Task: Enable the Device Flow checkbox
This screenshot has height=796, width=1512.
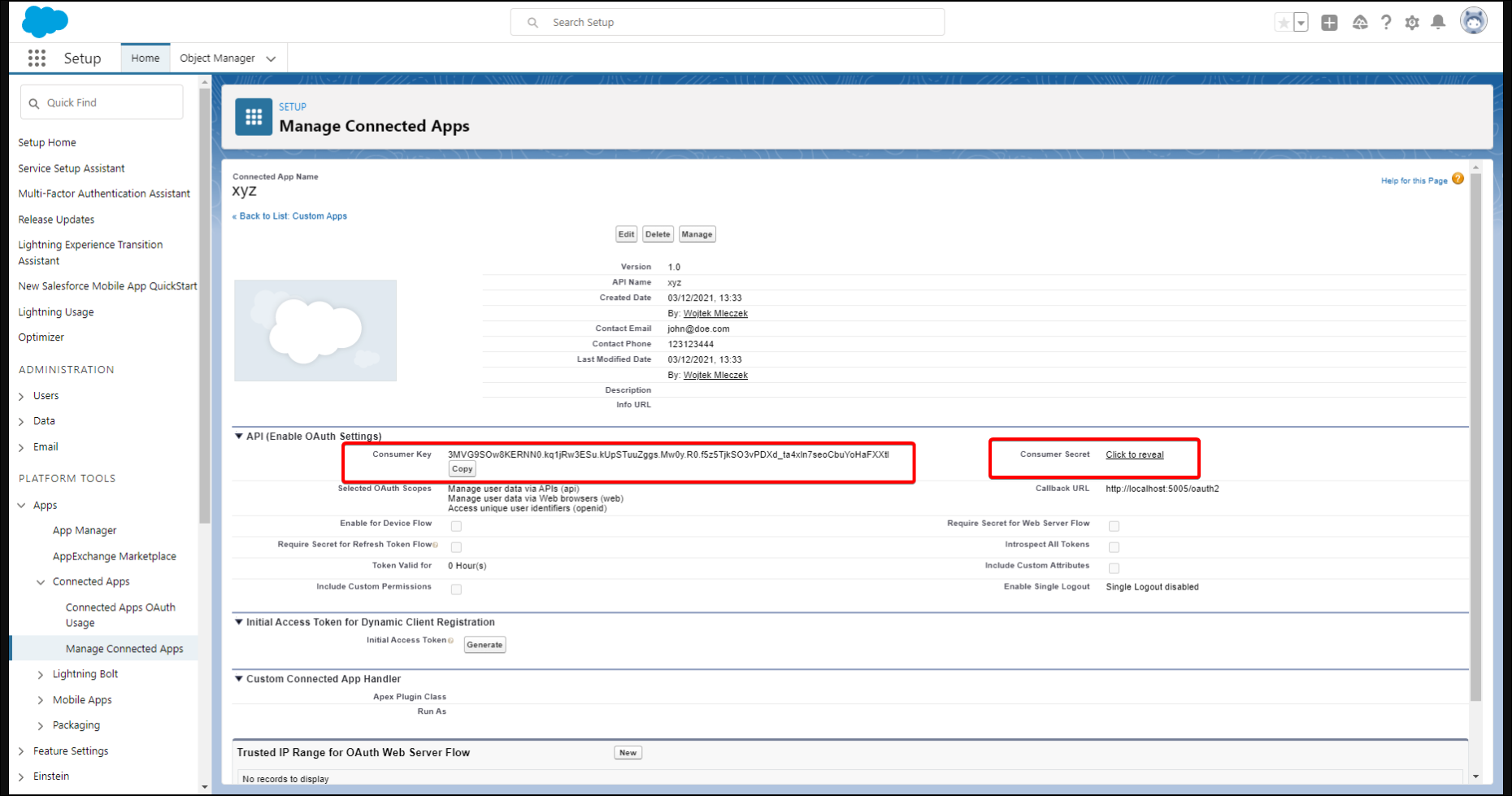Action: click(456, 526)
